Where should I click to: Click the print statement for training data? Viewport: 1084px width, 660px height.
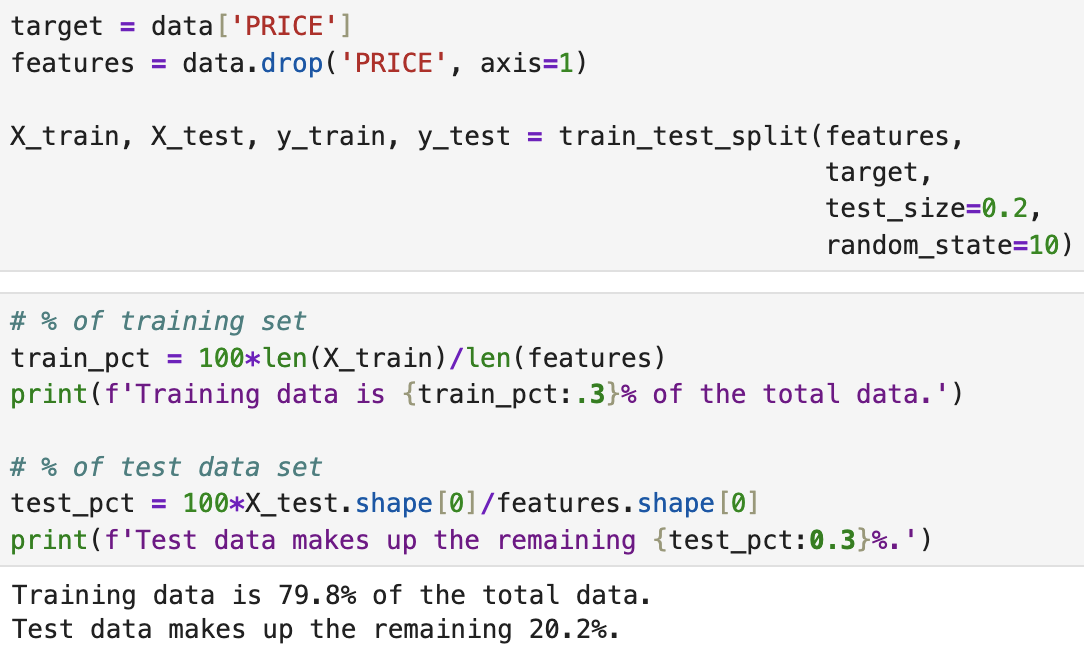[x=486, y=394]
